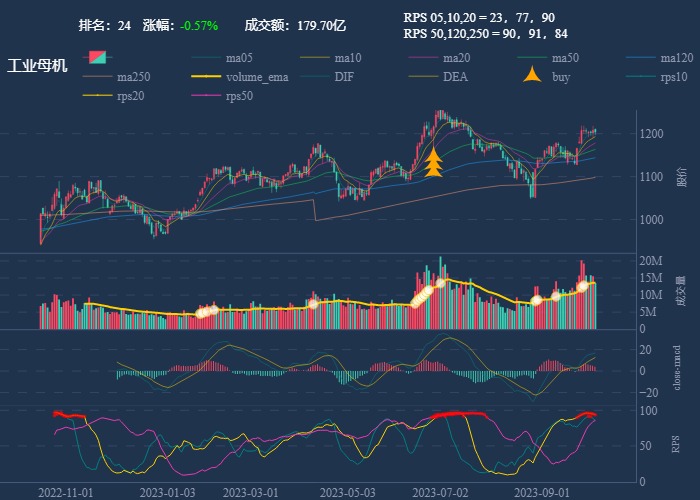Click the 2023-07-02 date axis label

[440, 492]
